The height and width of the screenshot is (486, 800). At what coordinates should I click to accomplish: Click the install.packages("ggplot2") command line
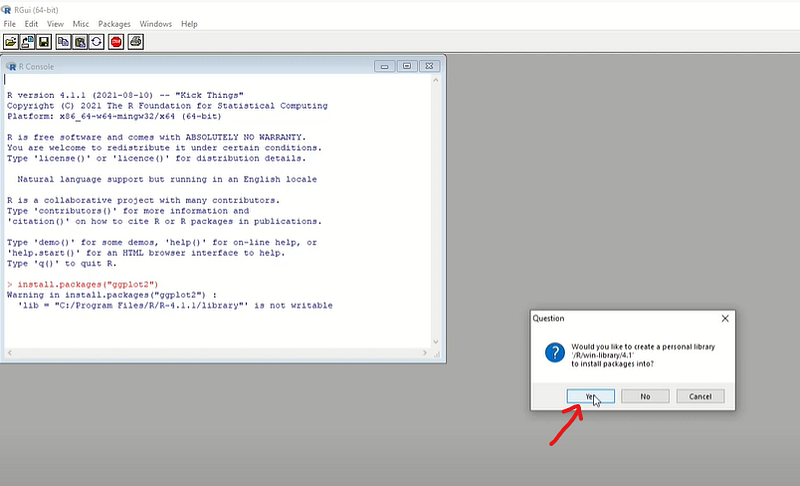coord(83,285)
